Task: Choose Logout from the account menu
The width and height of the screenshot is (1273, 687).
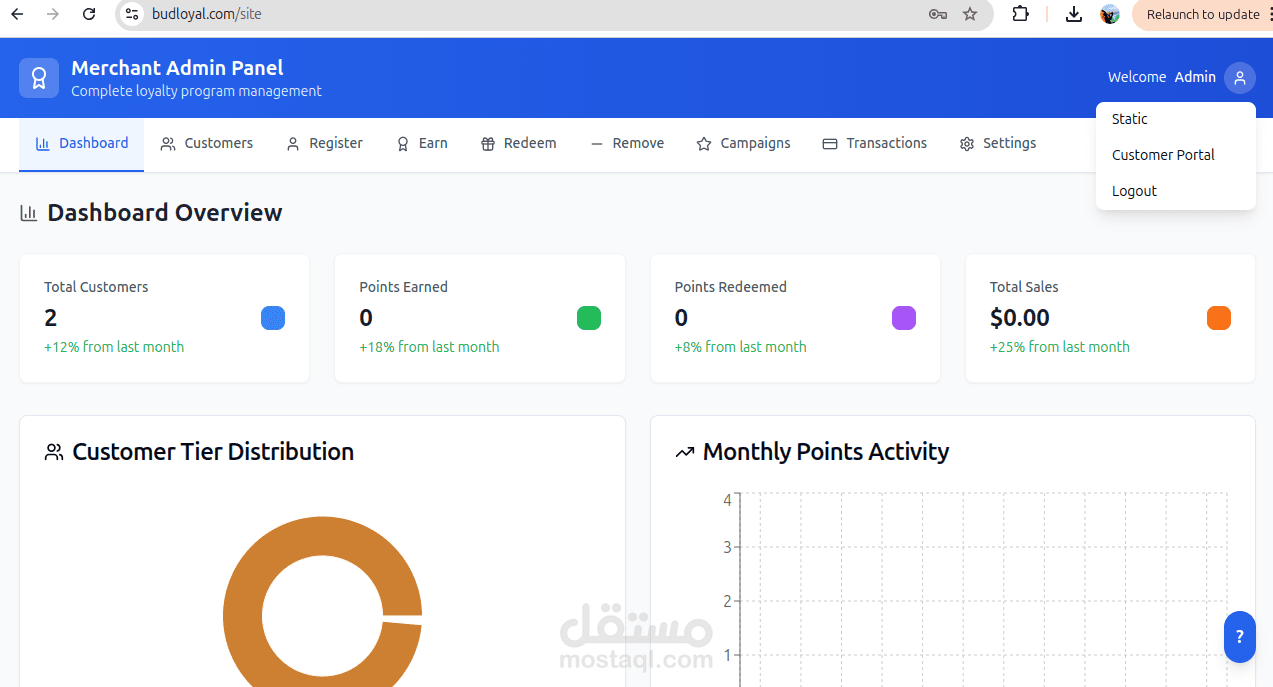Action: (1134, 190)
